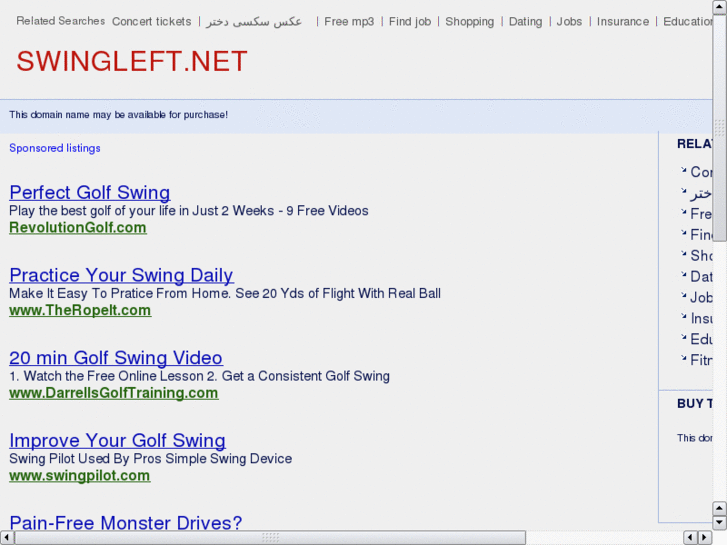Visit www.swingpilot.com link

point(80,475)
